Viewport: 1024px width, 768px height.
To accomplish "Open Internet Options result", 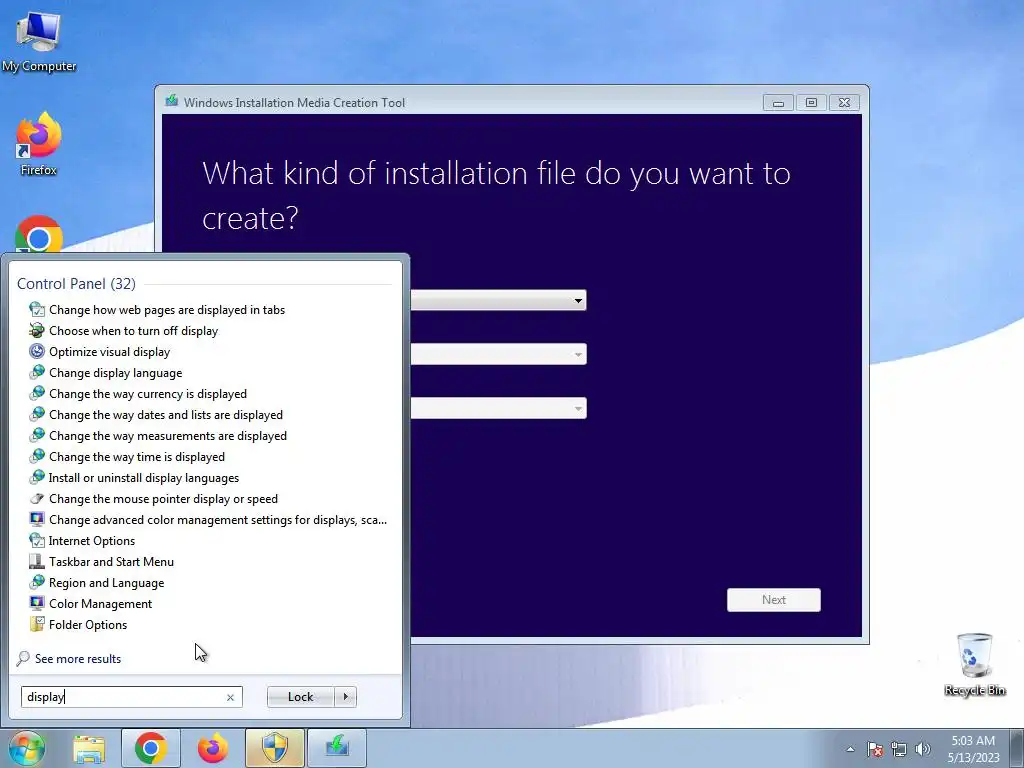I will point(91,541).
